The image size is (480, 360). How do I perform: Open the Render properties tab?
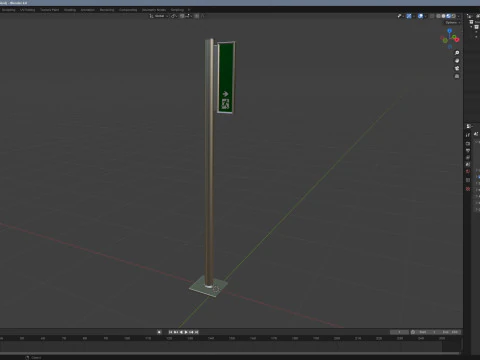click(468, 143)
